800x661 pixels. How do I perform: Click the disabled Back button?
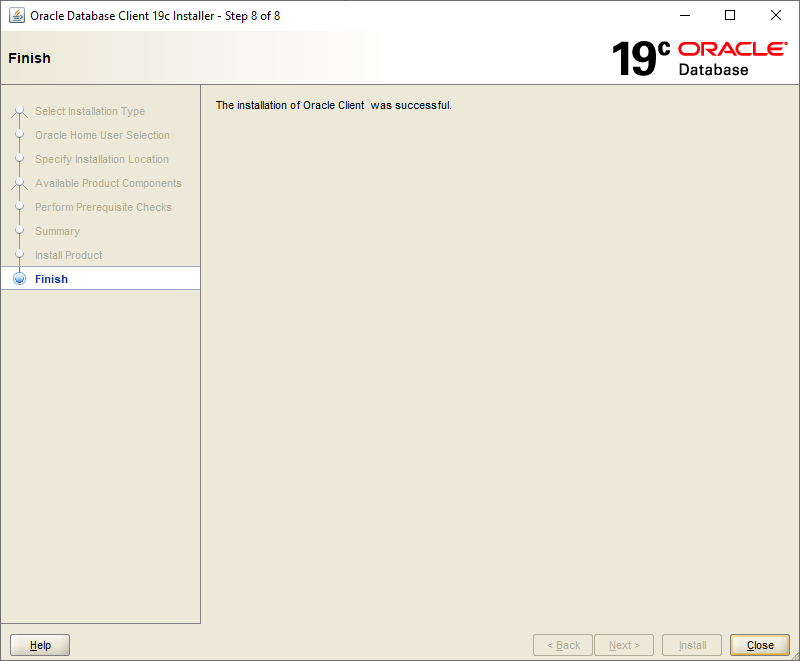coord(563,645)
